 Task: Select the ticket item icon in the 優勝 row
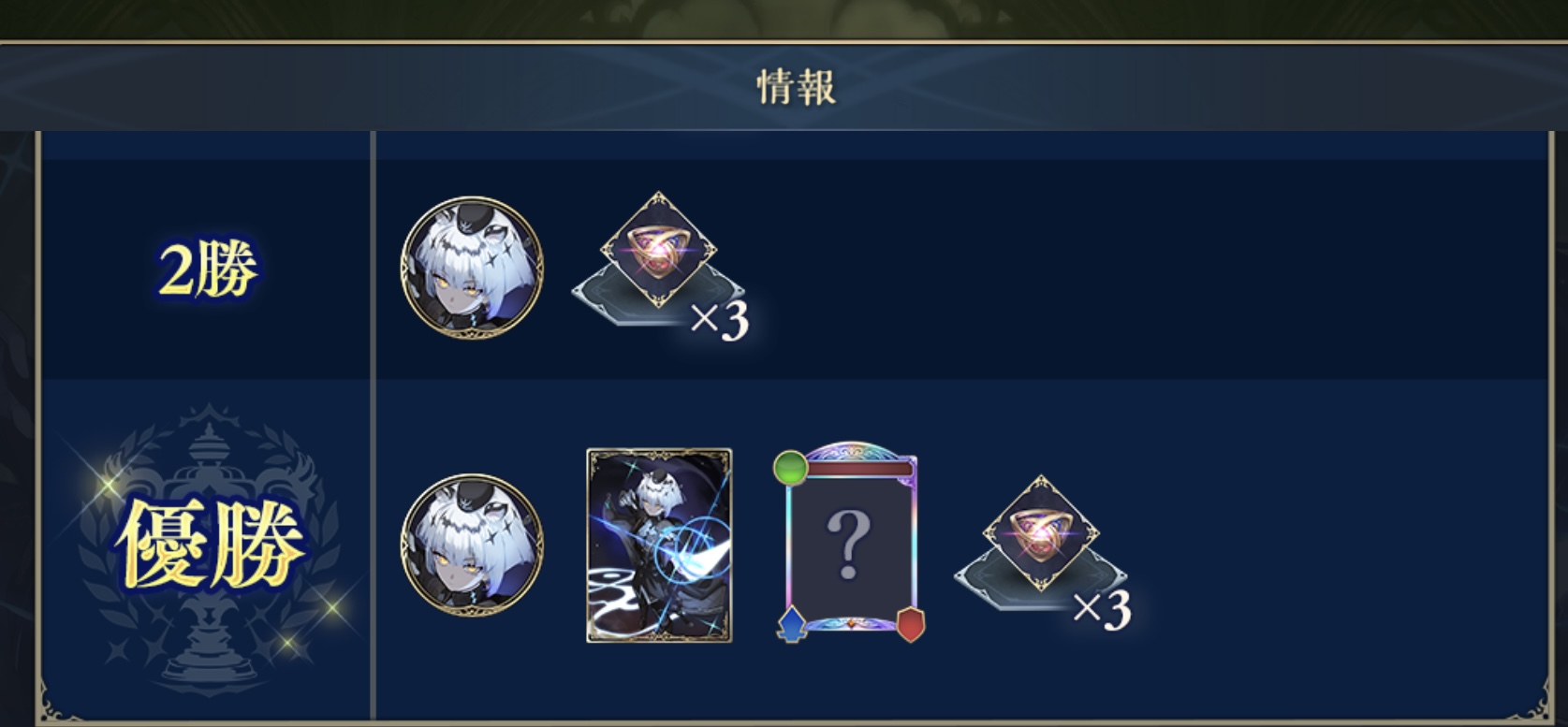click(1041, 533)
